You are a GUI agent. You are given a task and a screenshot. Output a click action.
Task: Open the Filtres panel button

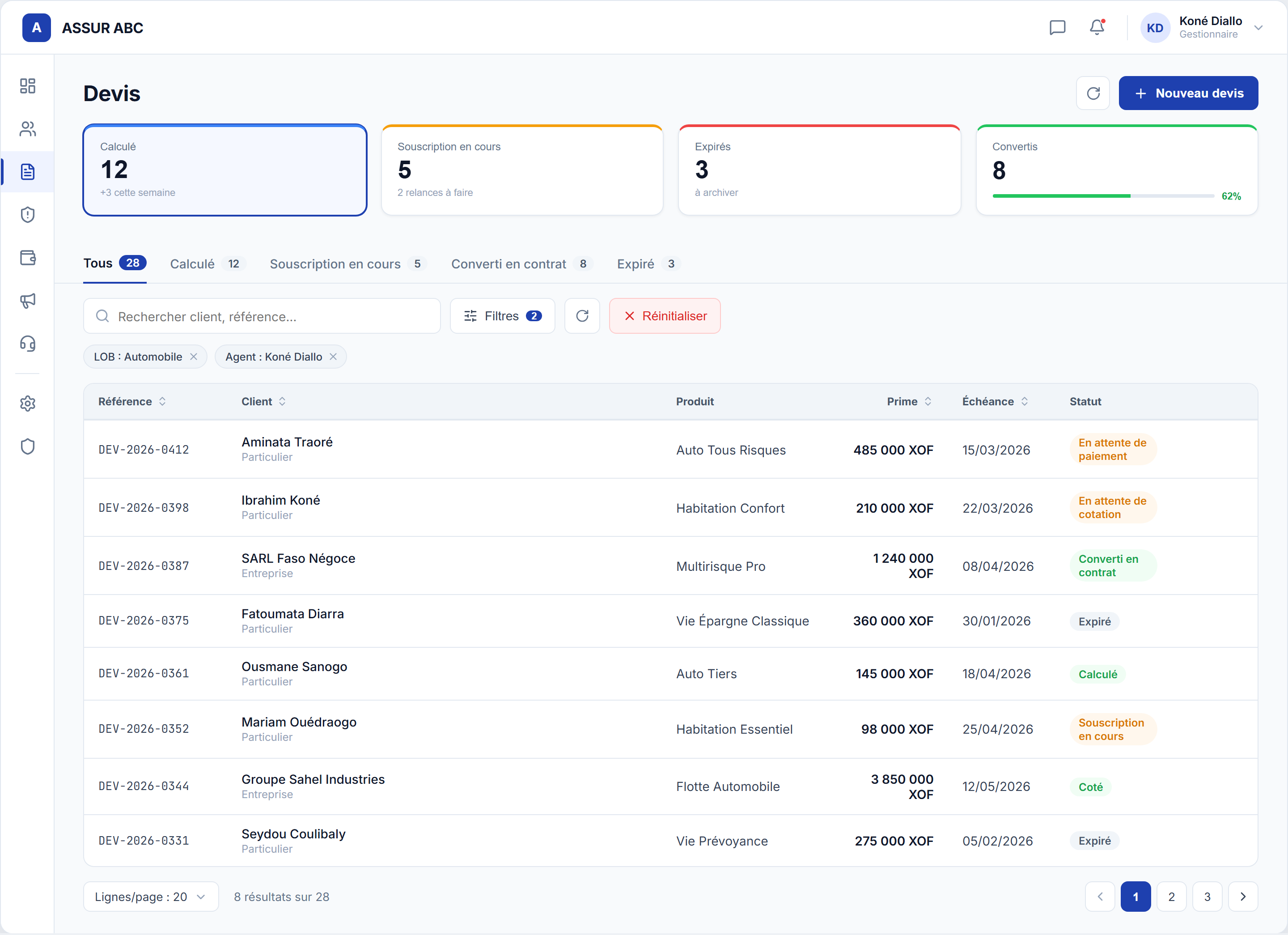(x=503, y=316)
